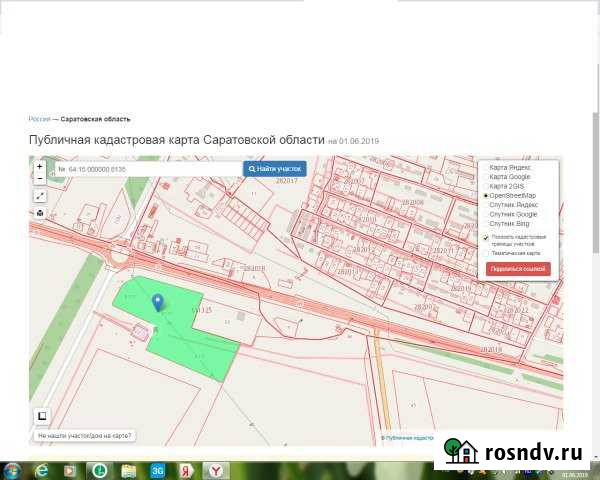The width and height of the screenshot is (600, 480).
Task: Focus the cadastral number search field
Action: coord(149,169)
